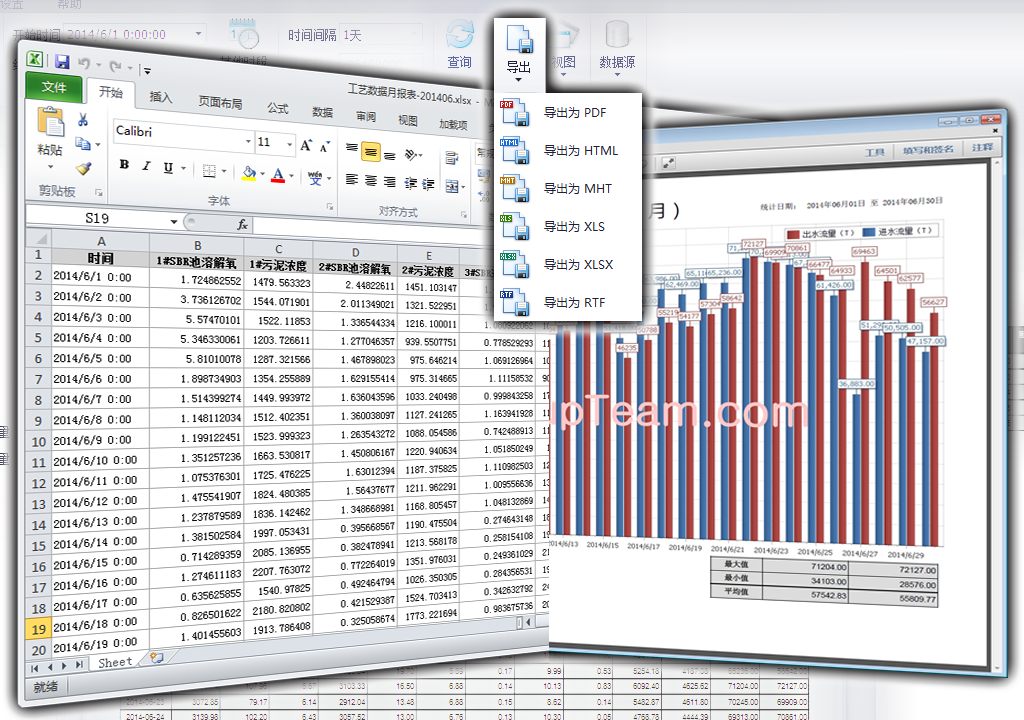
Task: Click the bottom align icon
Action: point(389,155)
